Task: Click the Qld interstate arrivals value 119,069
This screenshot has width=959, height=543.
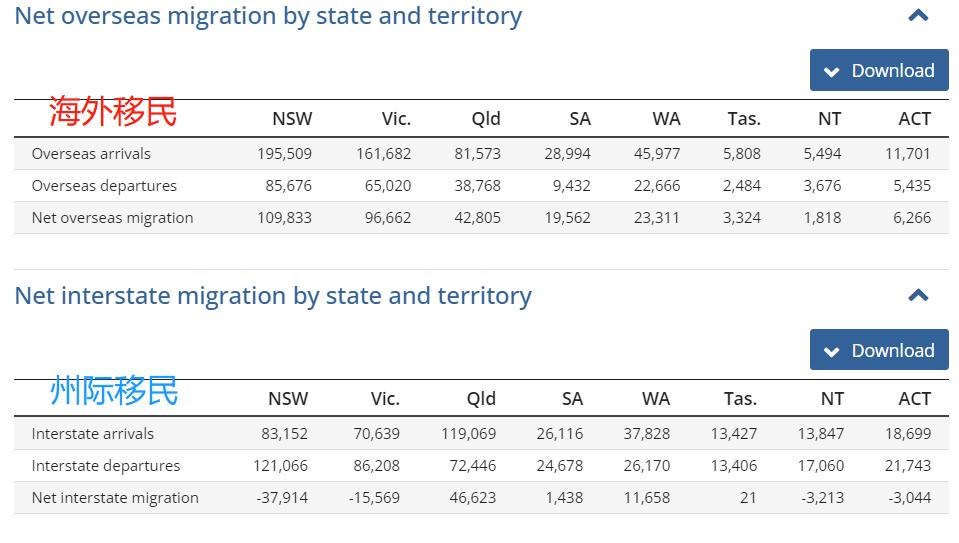Action: (x=468, y=434)
